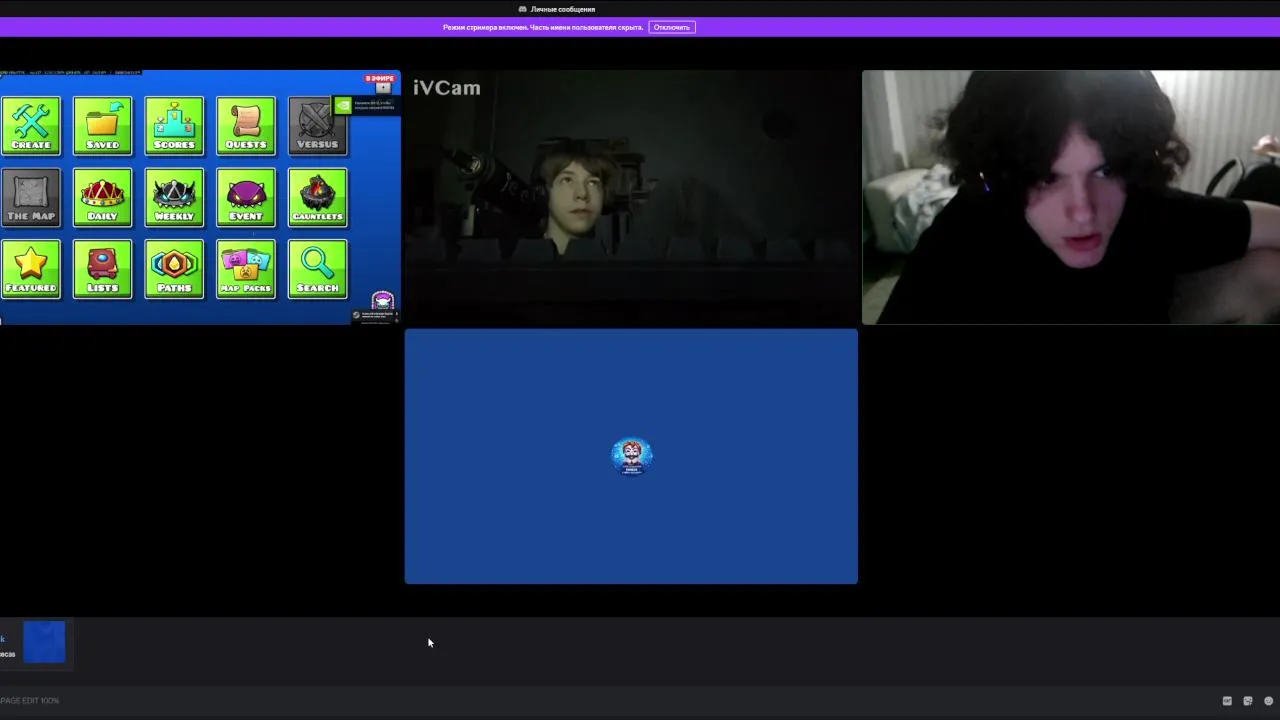Open the Create menu in Geometry Dash
Image resolution: width=1280 pixels, height=720 pixels.
[31, 125]
